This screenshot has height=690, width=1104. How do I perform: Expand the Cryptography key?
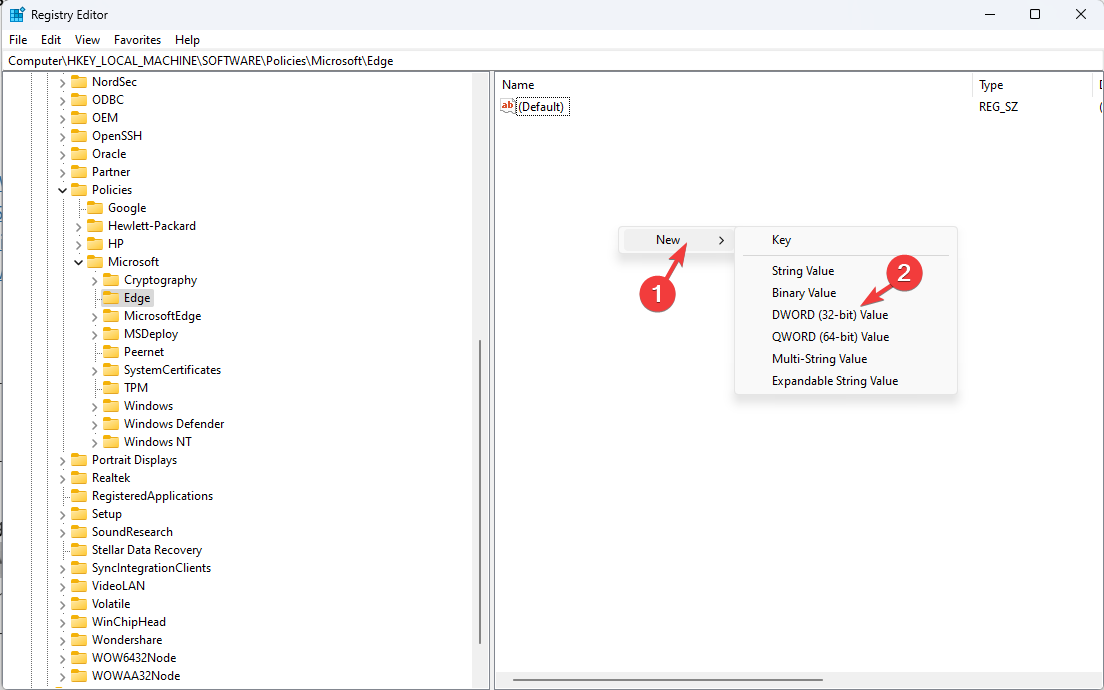[x=95, y=281]
